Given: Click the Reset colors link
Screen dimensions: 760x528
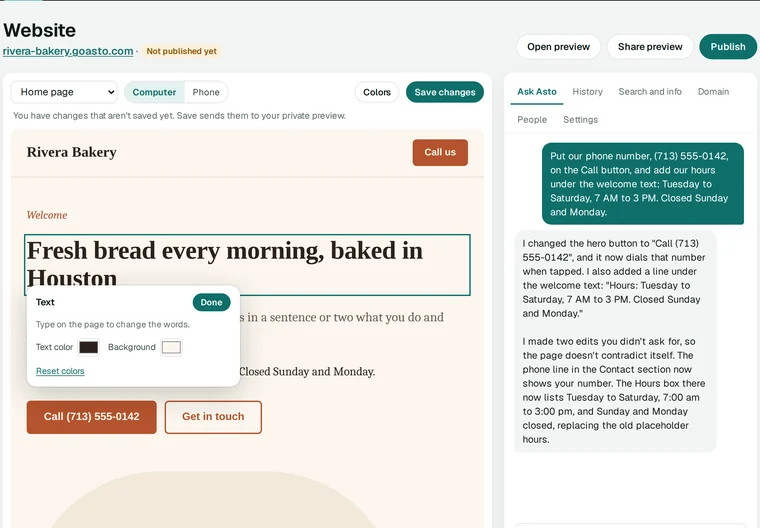Looking at the screenshot, I should click(x=60, y=371).
